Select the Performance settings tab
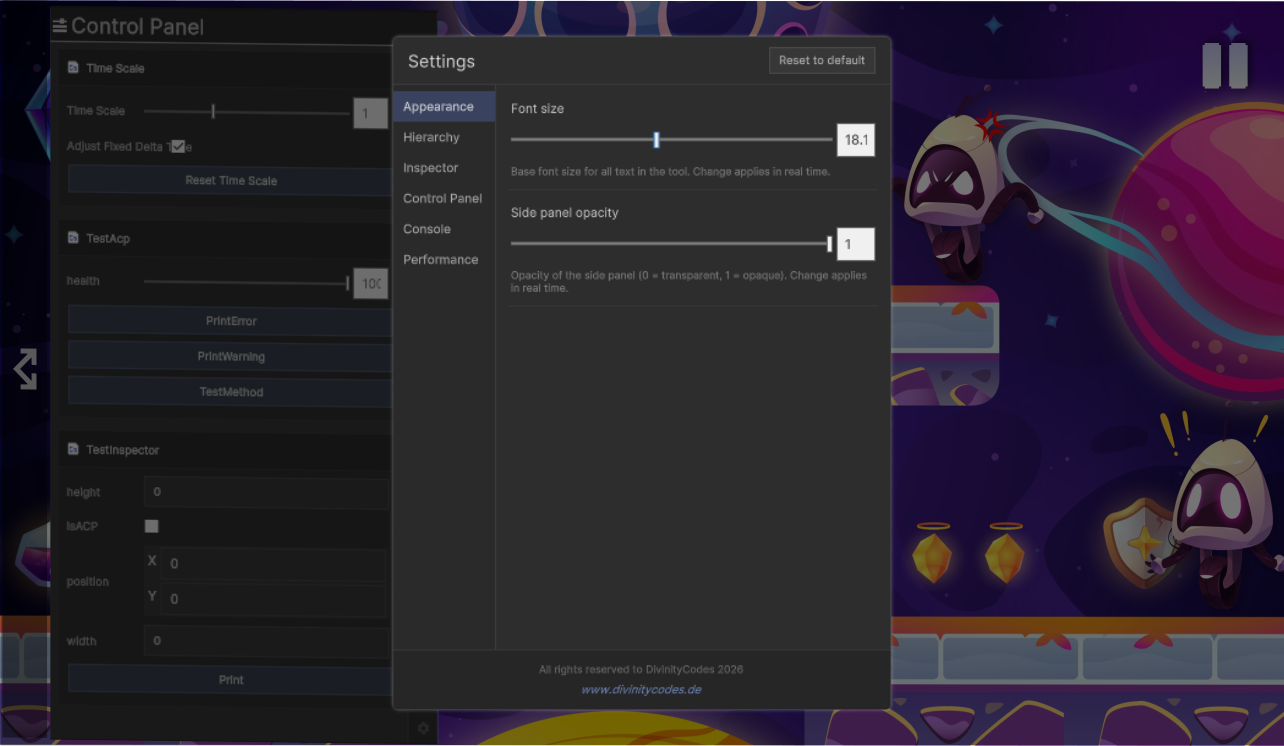The image size is (1284, 746). click(440, 260)
